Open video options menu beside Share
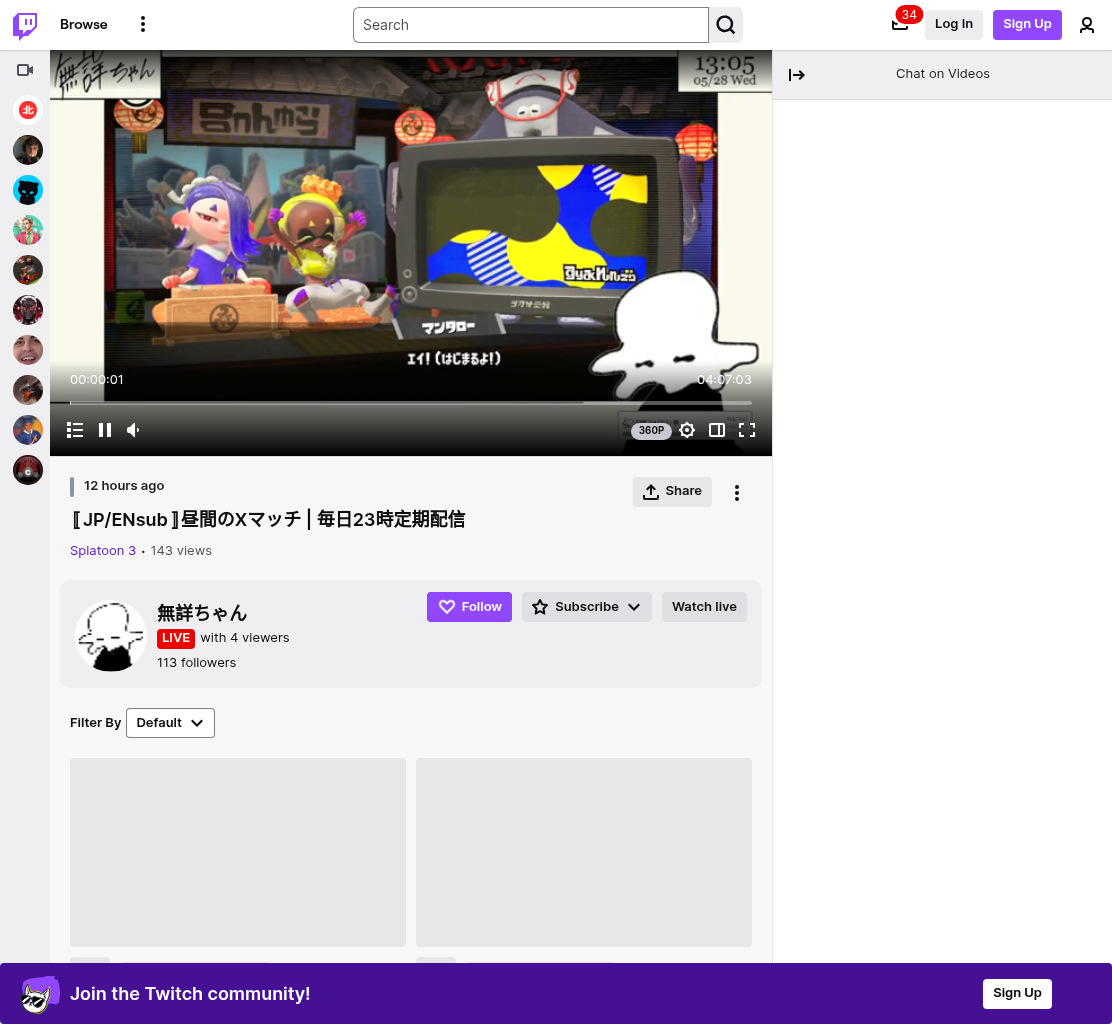 [x=737, y=493]
